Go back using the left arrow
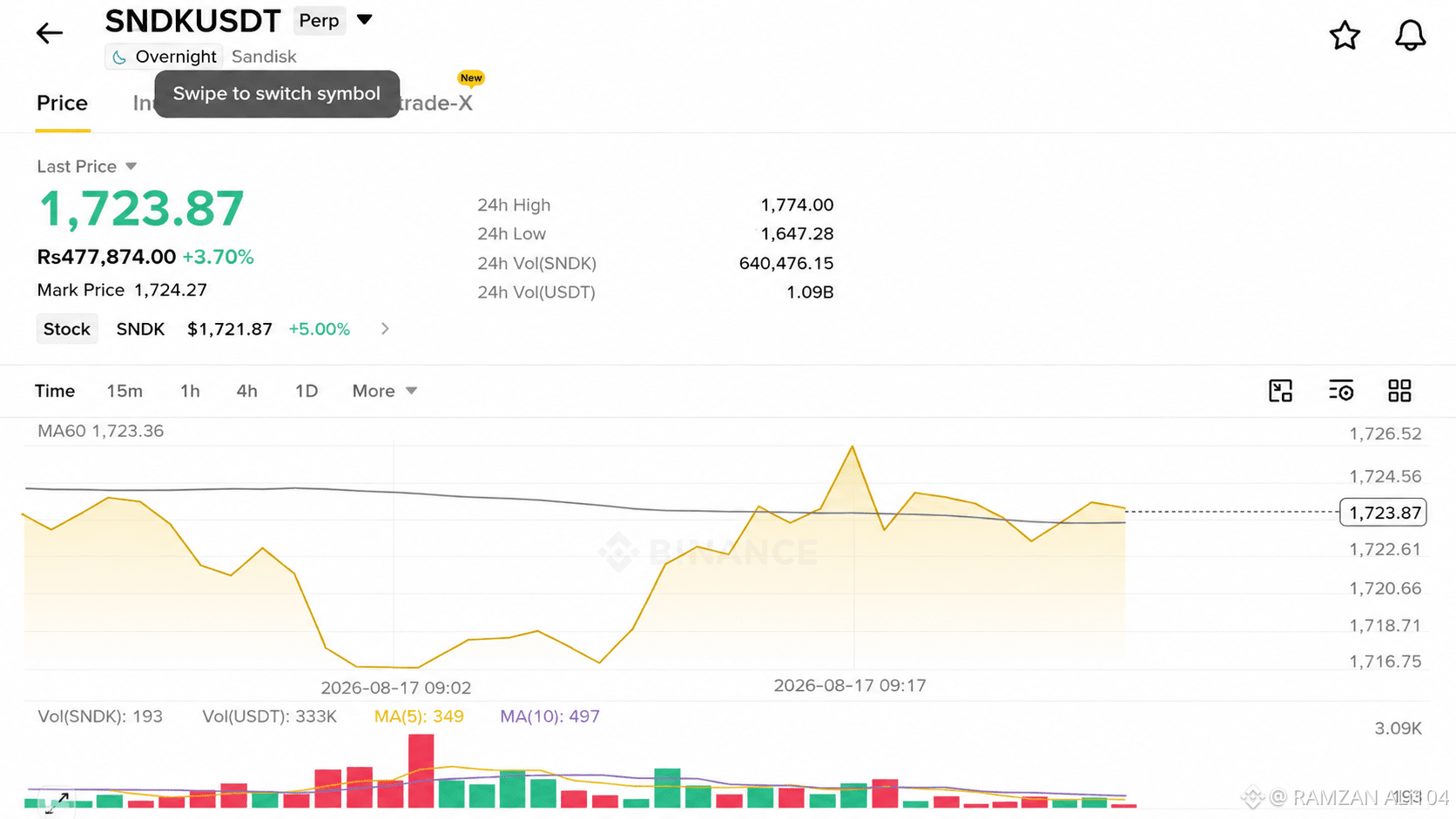This screenshot has height=819, width=1456. [x=50, y=33]
